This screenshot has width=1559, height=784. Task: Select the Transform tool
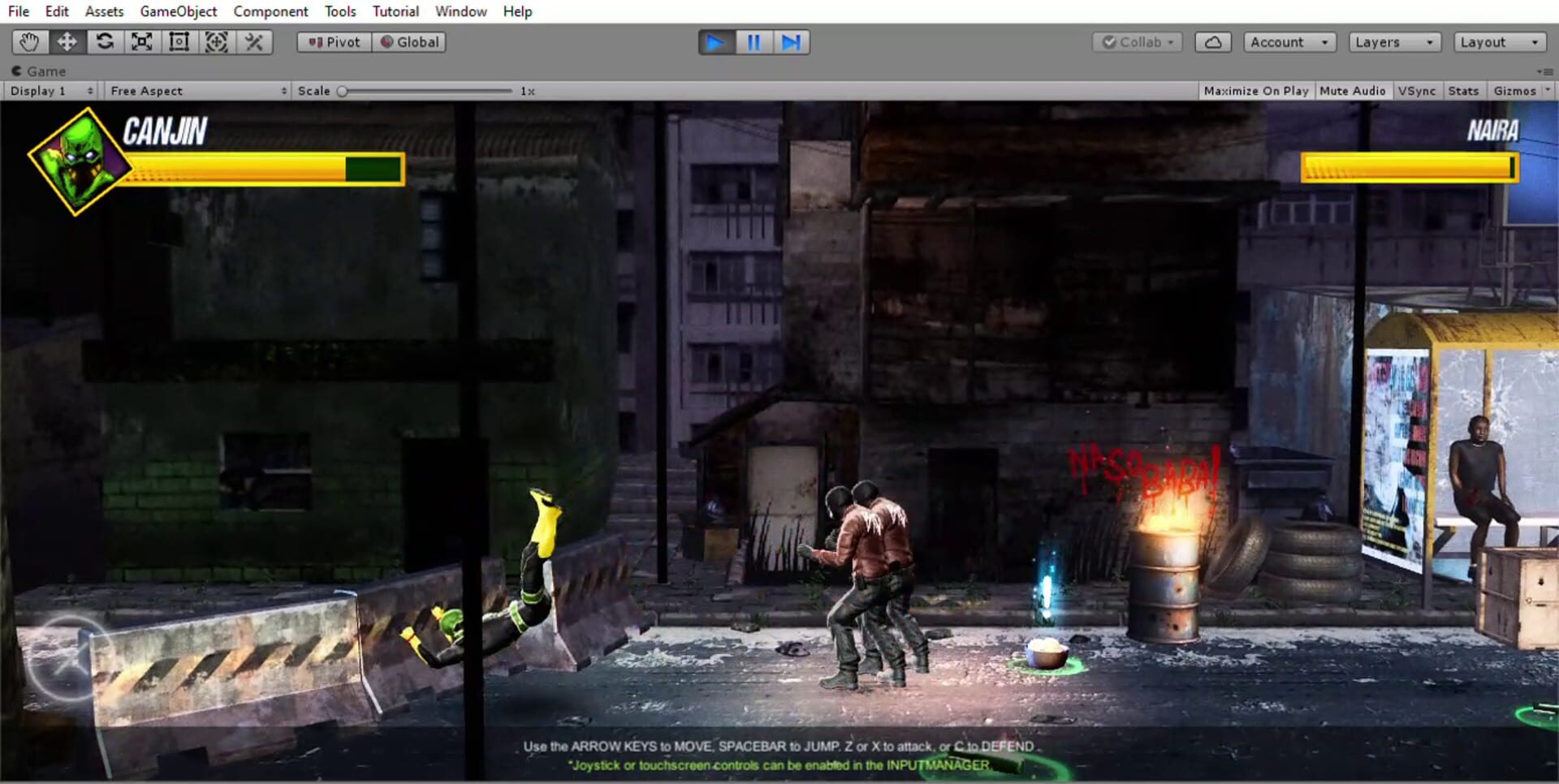pyautogui.click(x=216, y=41)
